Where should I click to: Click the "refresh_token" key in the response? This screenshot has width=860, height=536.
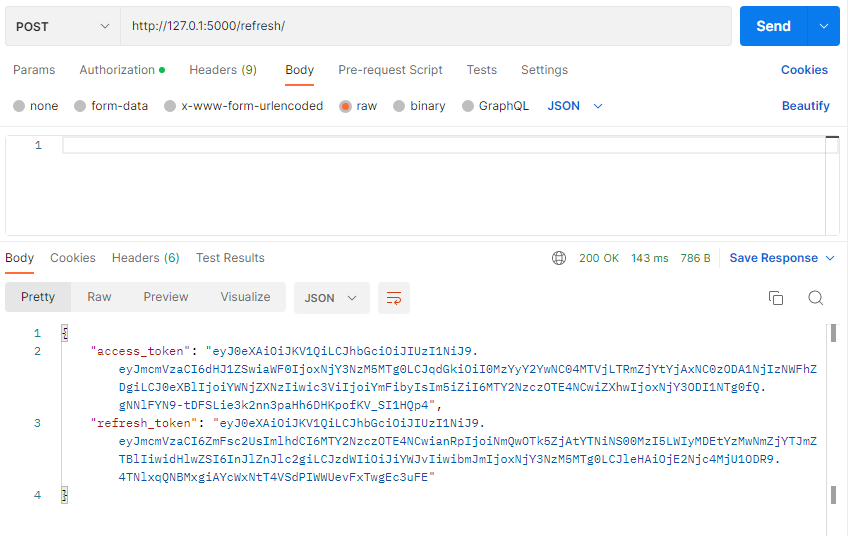tap(144, 423)
